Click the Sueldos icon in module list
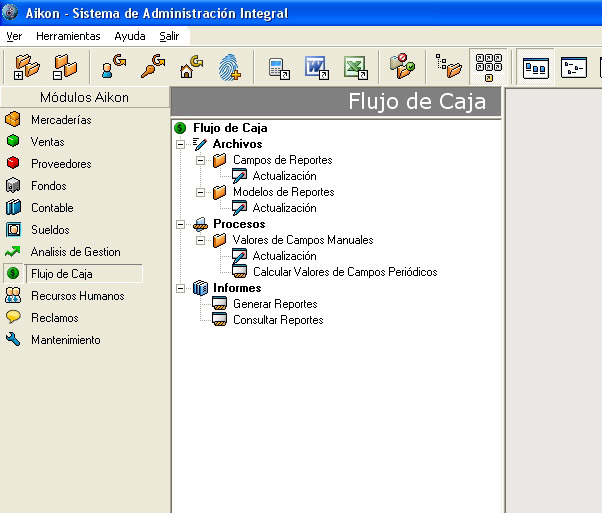 (x=13, y=230)
